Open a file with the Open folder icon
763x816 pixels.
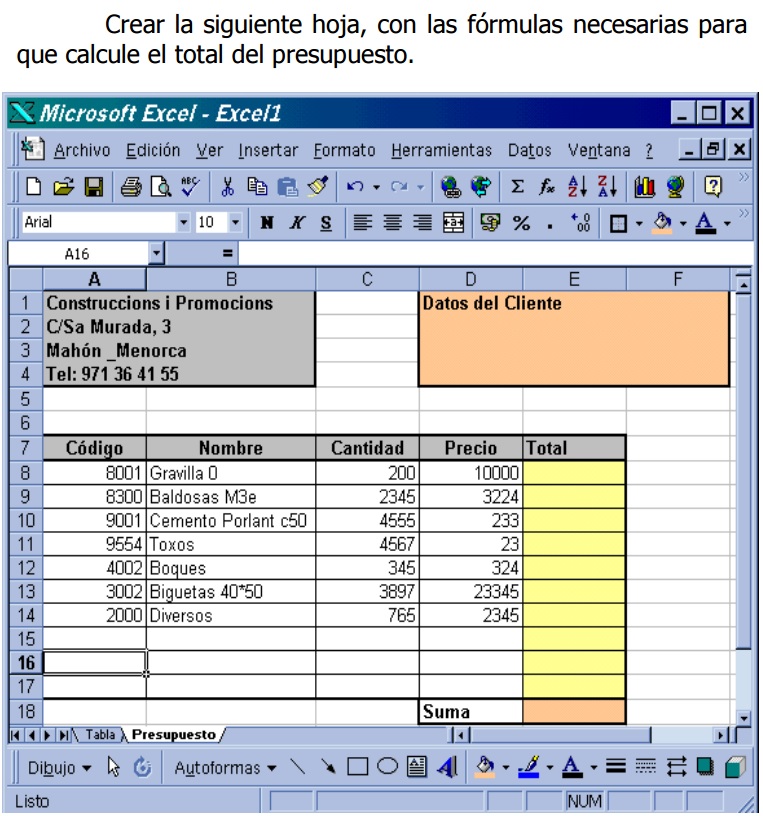[x=63, y=186]
